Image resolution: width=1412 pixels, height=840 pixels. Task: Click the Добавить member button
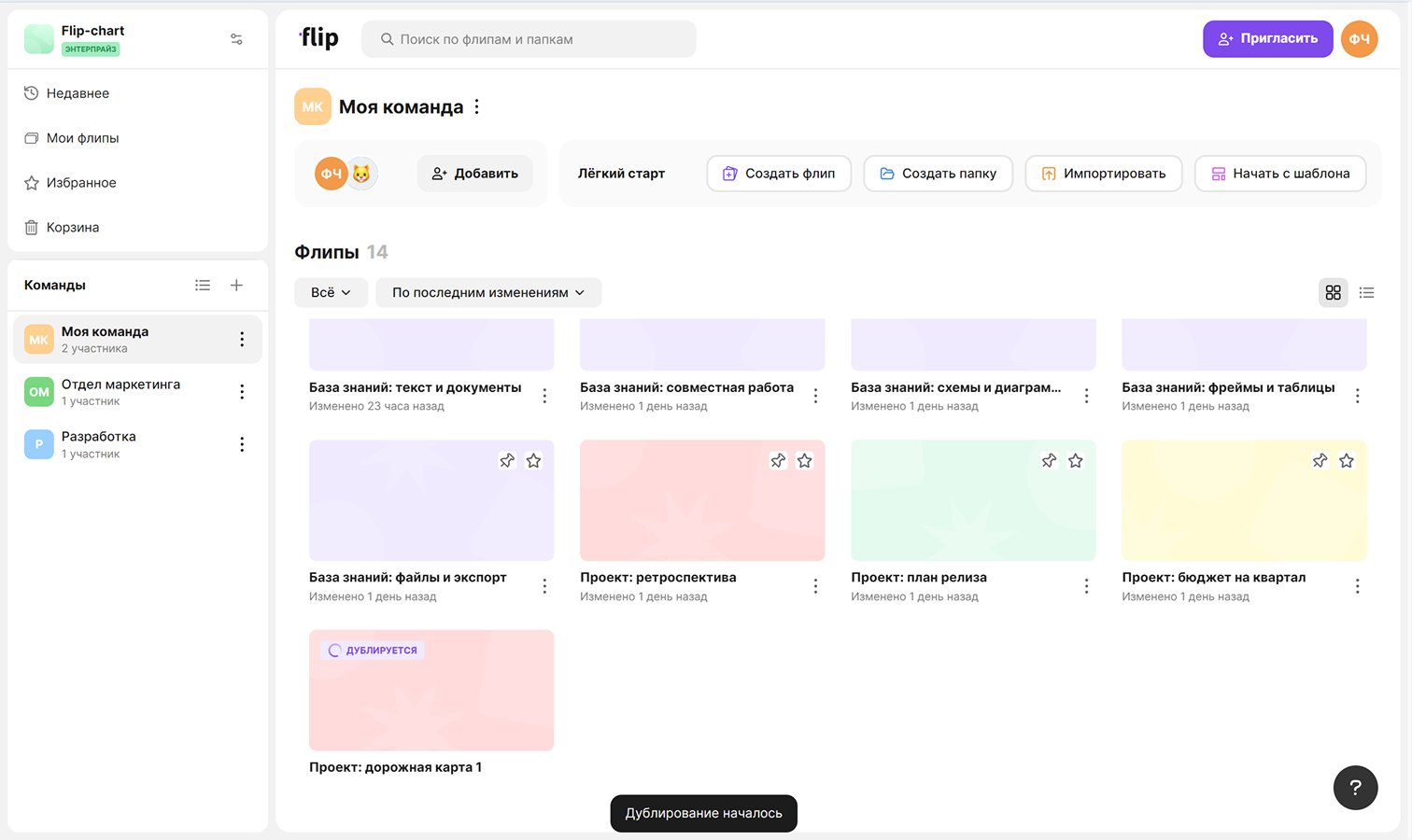click(x=474, y=174)
